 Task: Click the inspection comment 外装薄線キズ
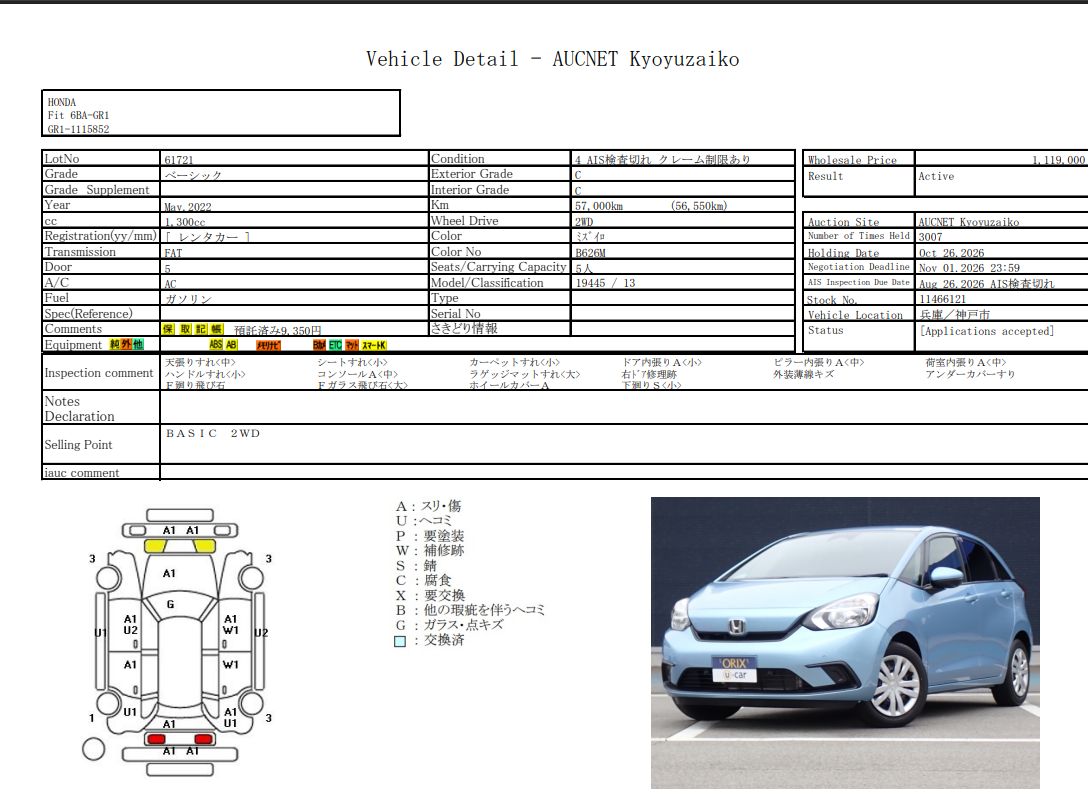[x=804, y=374]
